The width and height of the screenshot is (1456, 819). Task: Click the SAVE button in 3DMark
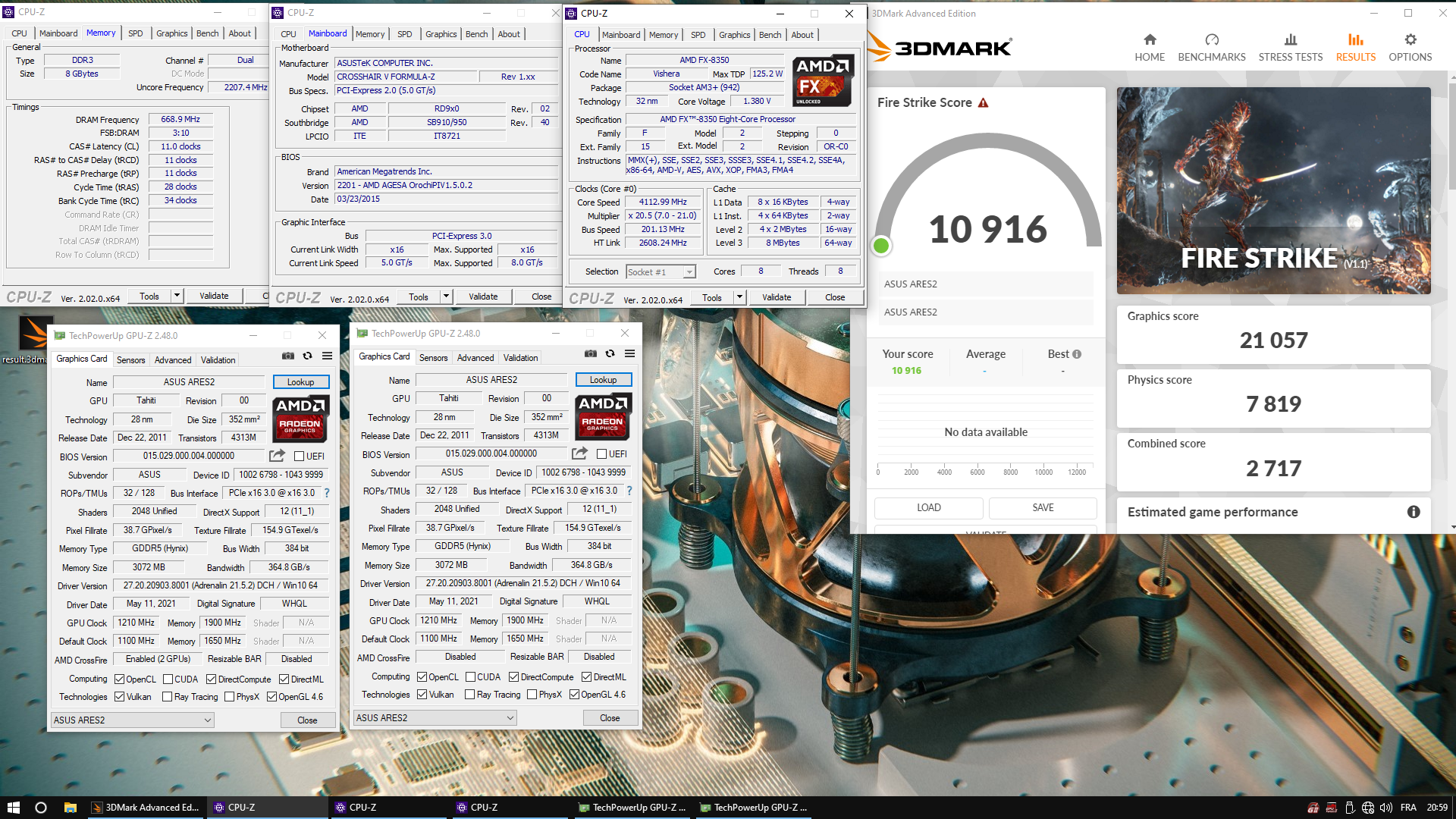(x=1043, y=508)
